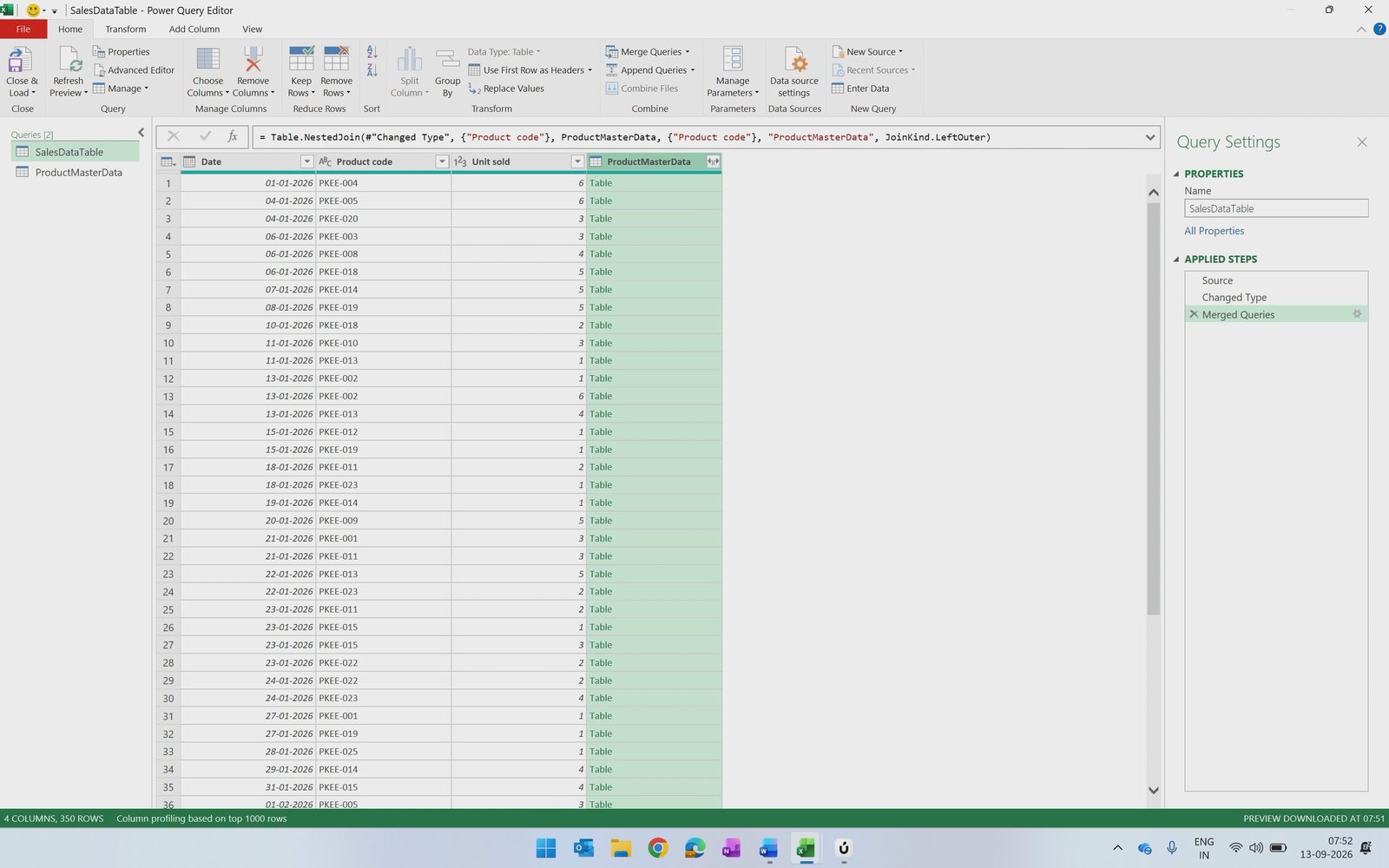Select the Changed Type applied step
The height and width of the screenshot is (868, 1389).
1276,297
